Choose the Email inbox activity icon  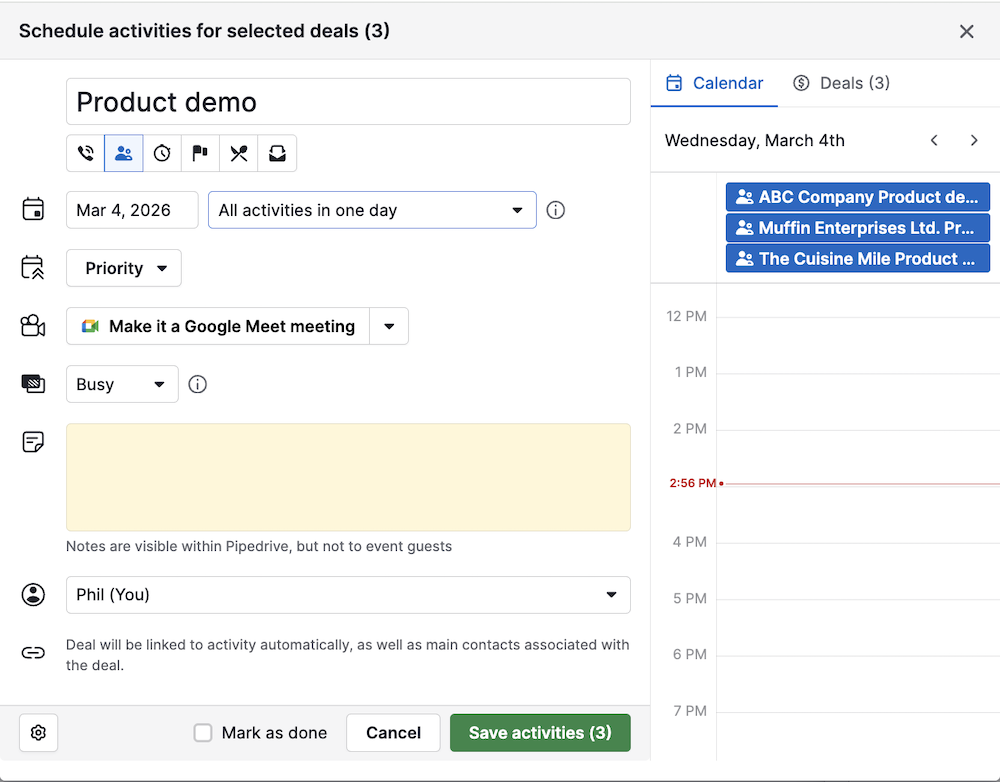coord(277,154)
